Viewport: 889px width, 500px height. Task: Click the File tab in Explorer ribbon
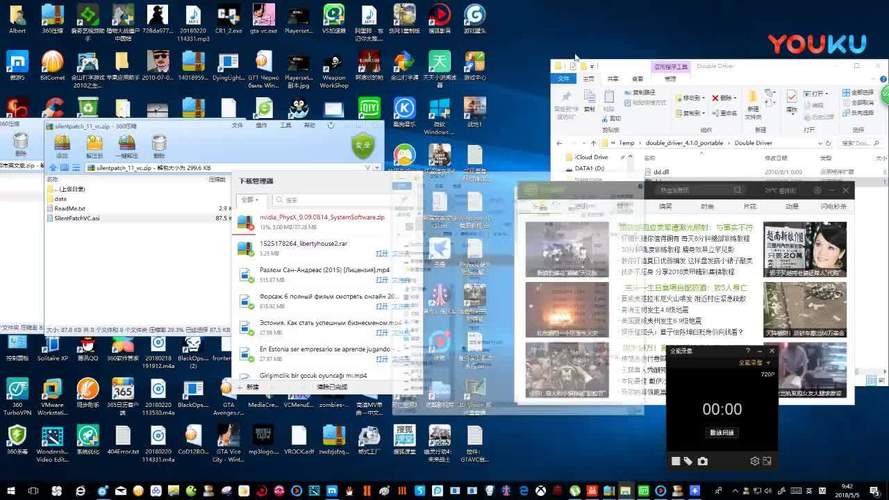coord(564,79)
